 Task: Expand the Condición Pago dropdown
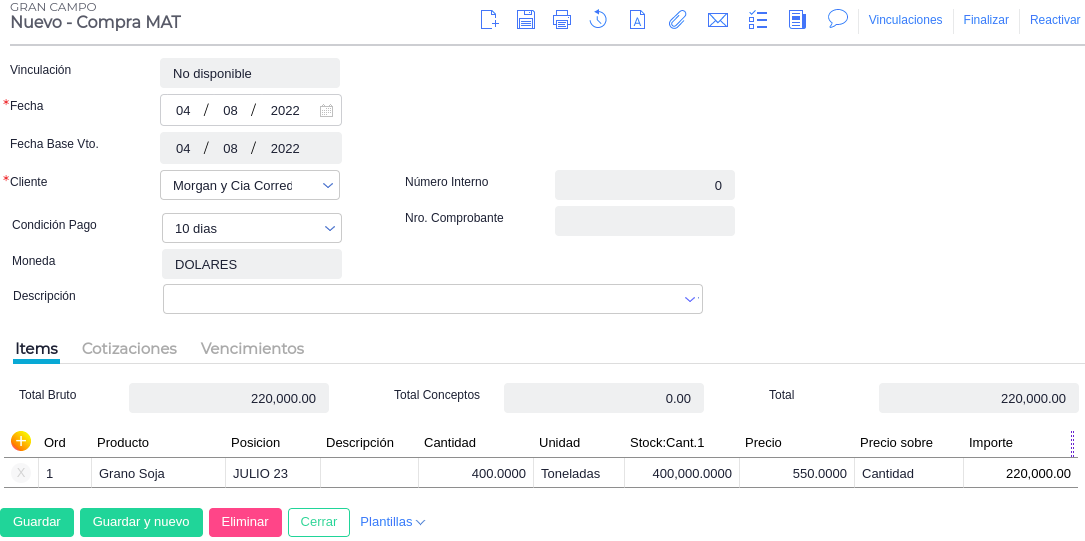point(330,229)
